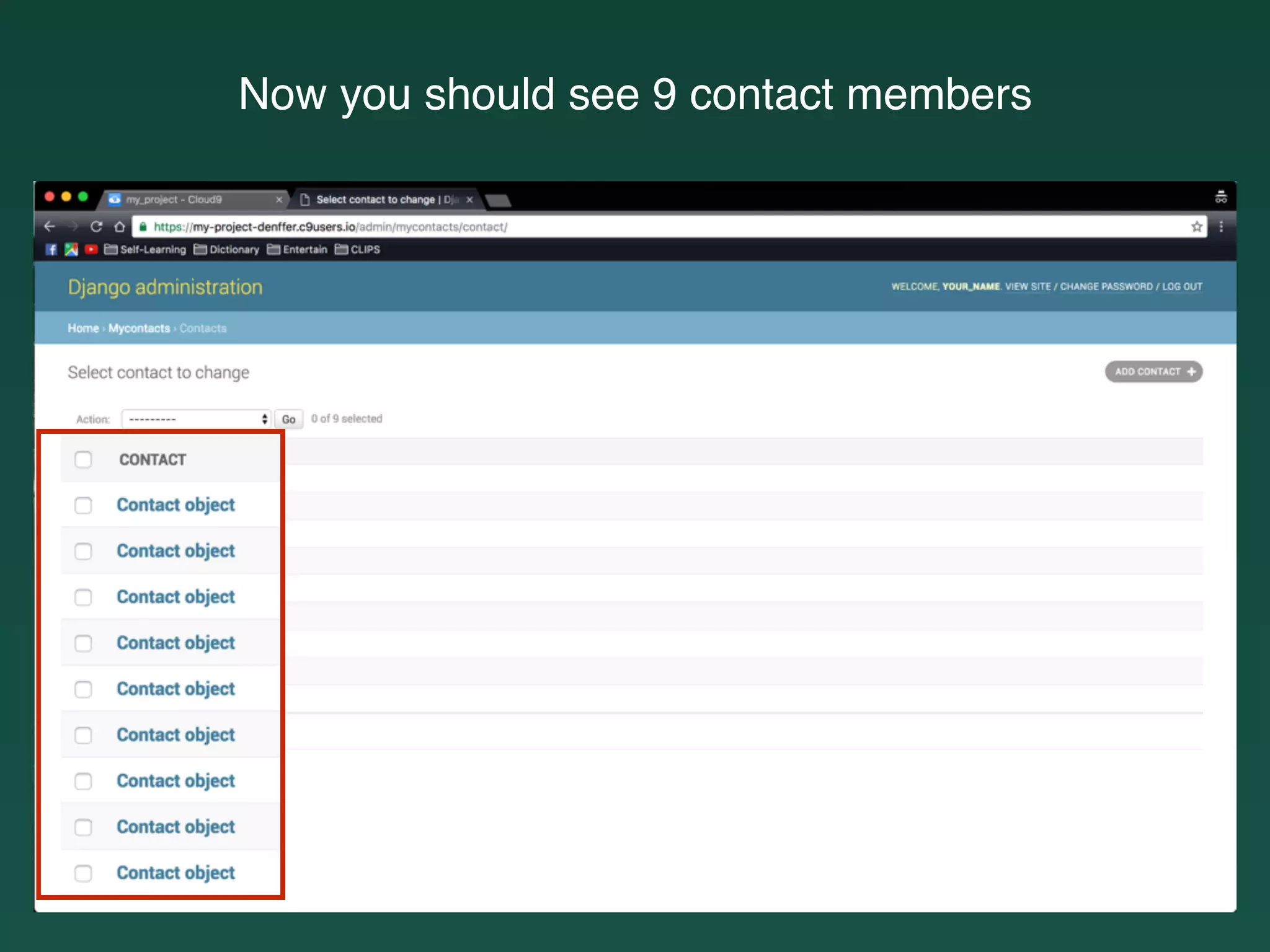Viewport: 1270px width, 952px height.
Task: Reload the page with refresh icon
Action: click(x=96, y=227)
